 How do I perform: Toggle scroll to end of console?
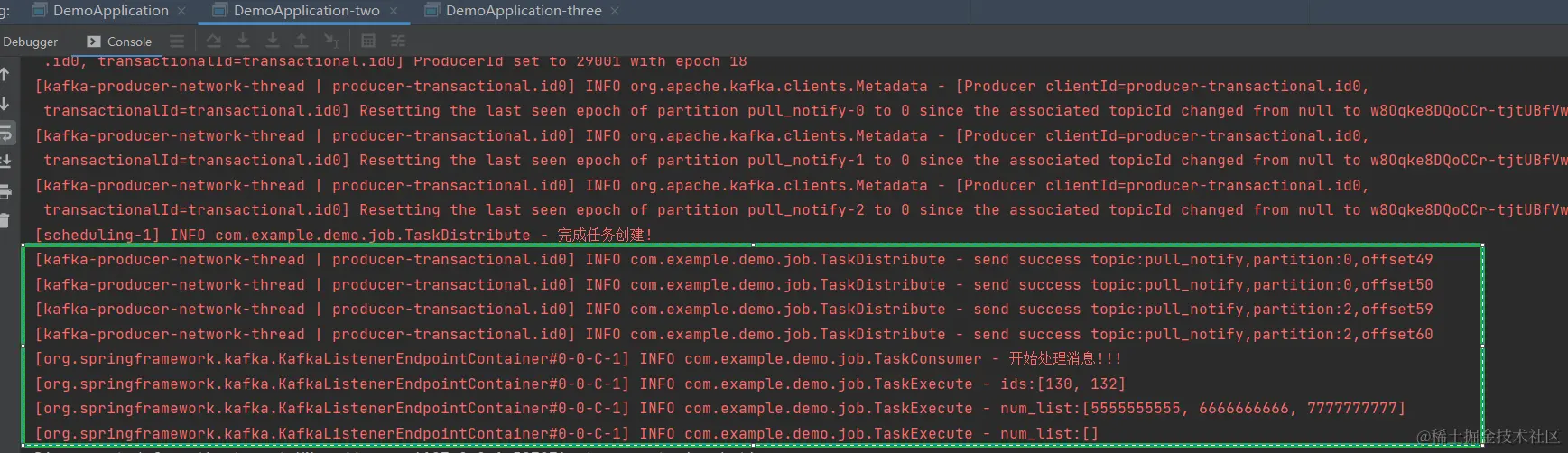5,162
